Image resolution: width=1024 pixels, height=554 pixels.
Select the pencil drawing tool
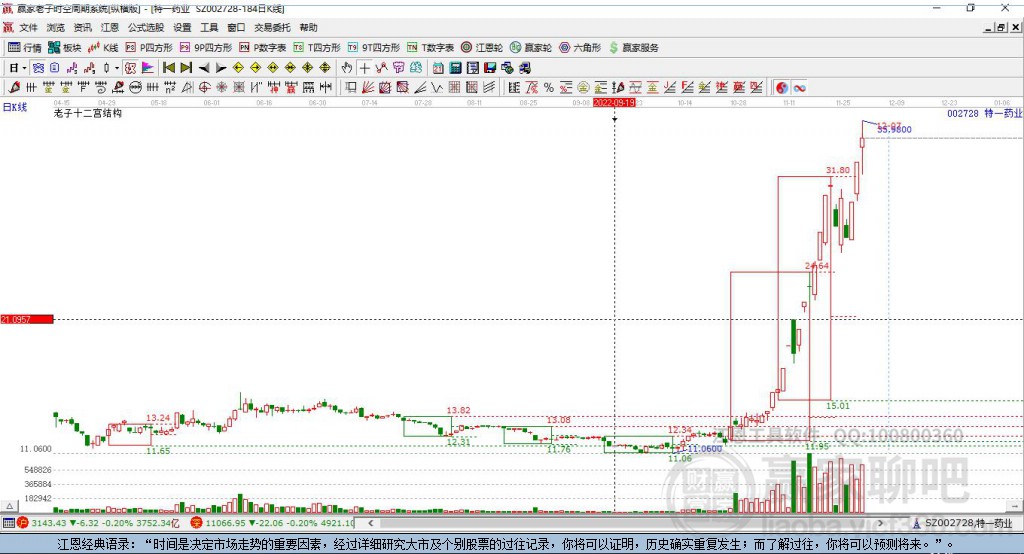[x=14, y=87]
